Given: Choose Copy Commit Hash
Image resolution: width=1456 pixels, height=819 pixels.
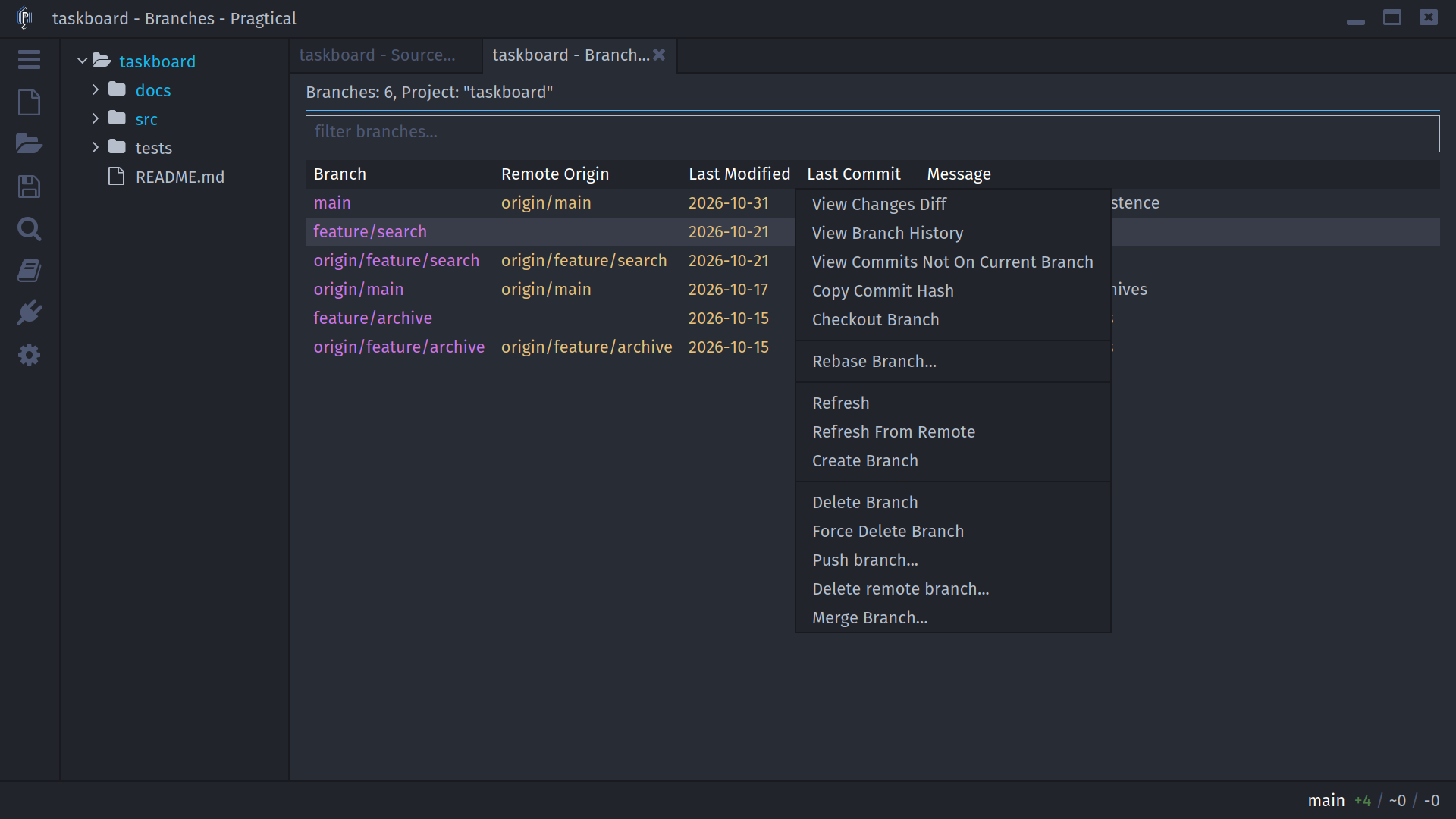Looking at the screenshot, I should point(953,290).
